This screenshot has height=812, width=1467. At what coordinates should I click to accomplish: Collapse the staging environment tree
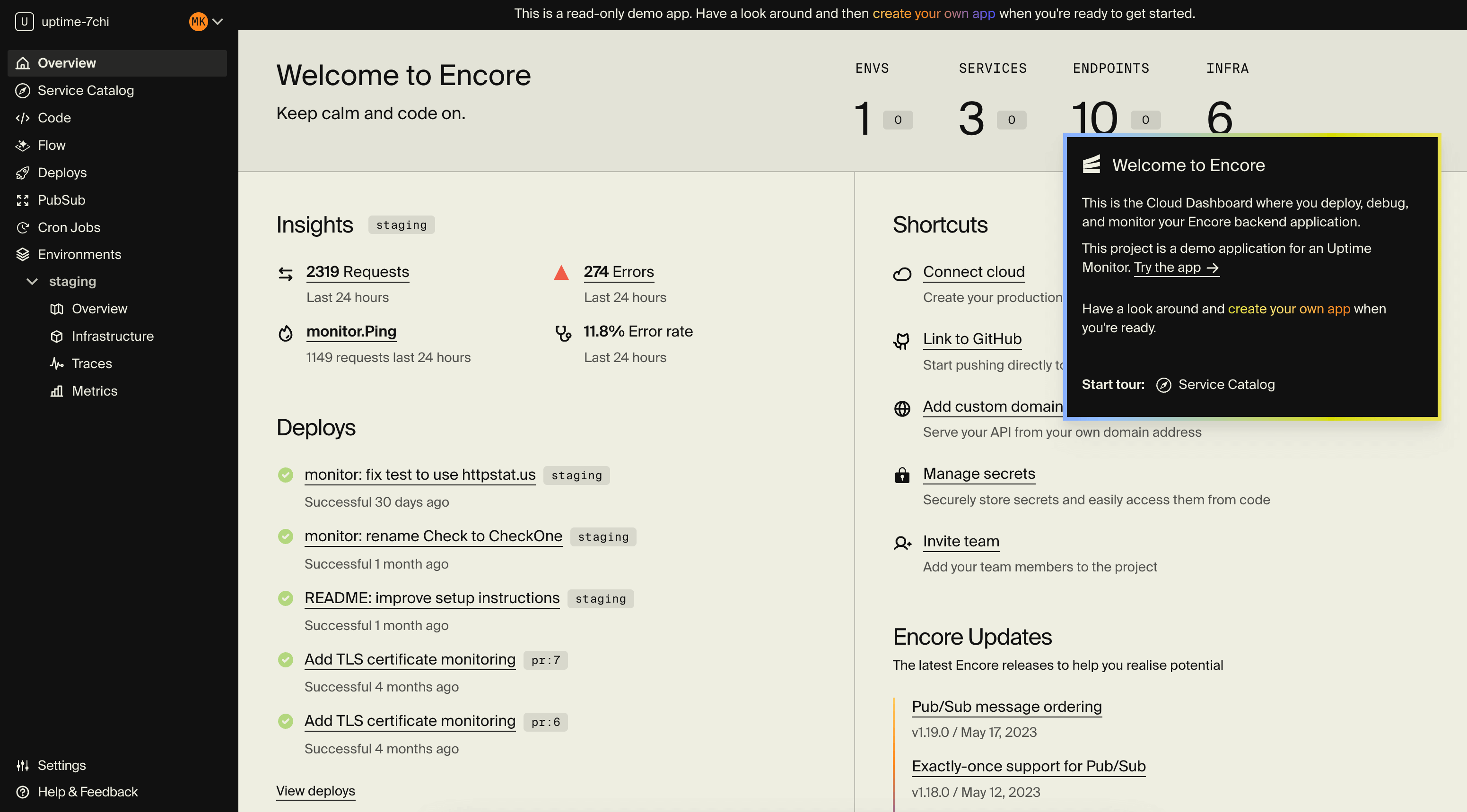click(x=33, y=282)
